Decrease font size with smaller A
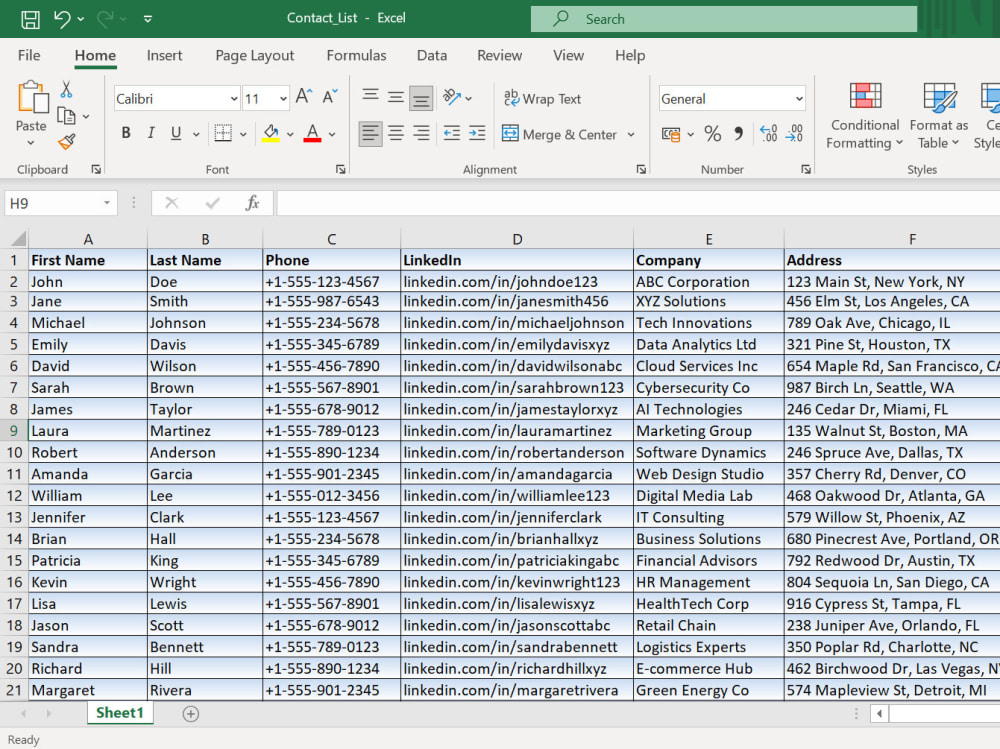 point(330,97)
